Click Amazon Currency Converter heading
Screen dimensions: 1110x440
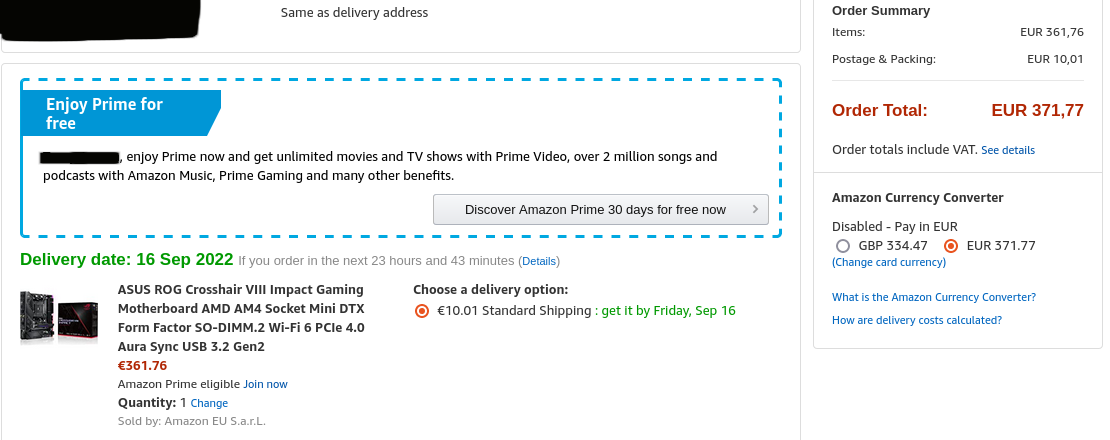coord(917,198)
